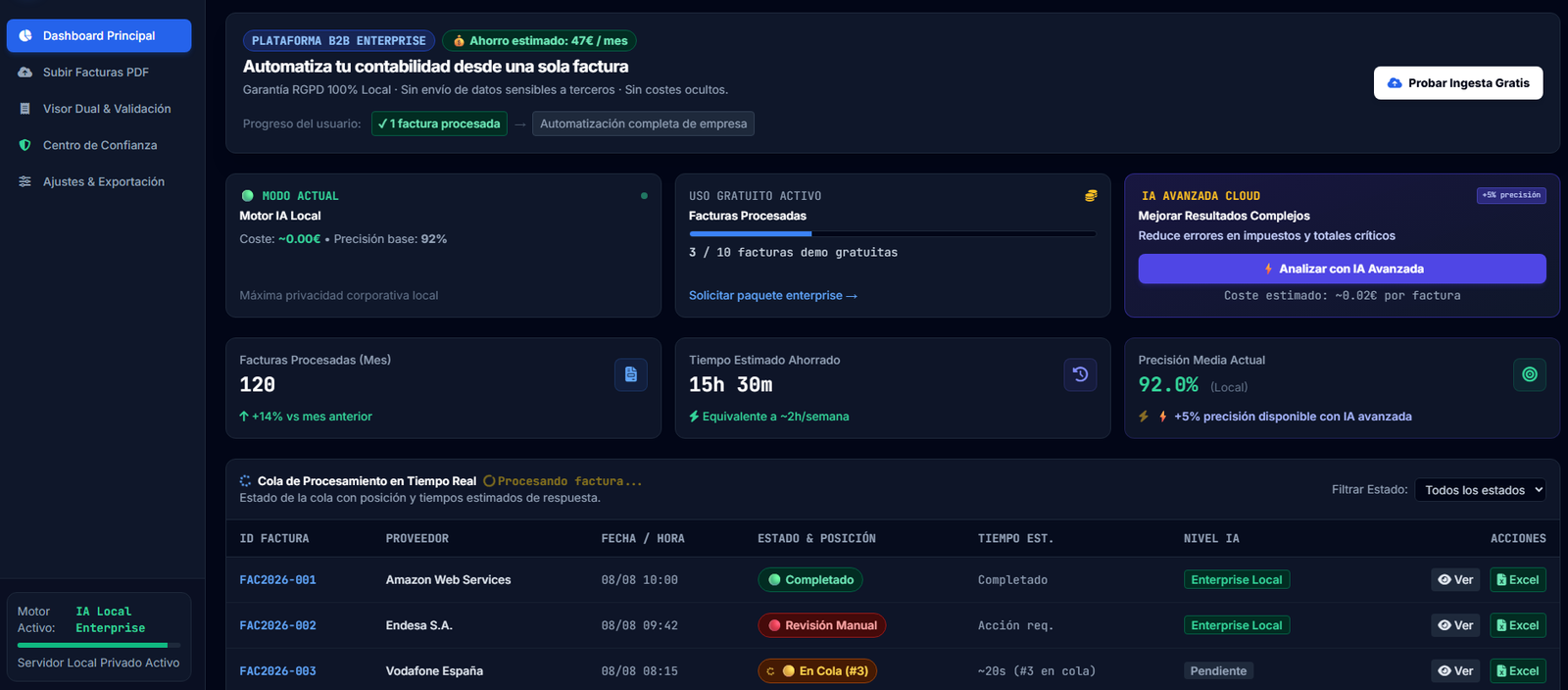
Task: Click the shield icon beside Centro de Confianza
Action: 25,145
